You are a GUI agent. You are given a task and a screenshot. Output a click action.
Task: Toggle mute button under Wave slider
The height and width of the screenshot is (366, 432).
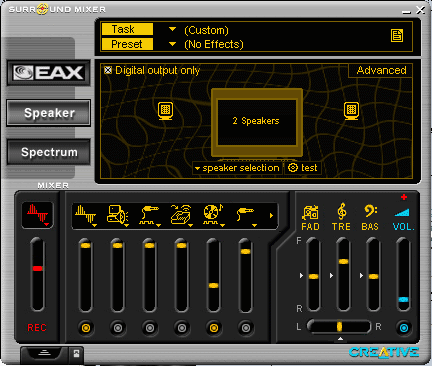coord(86,328)
